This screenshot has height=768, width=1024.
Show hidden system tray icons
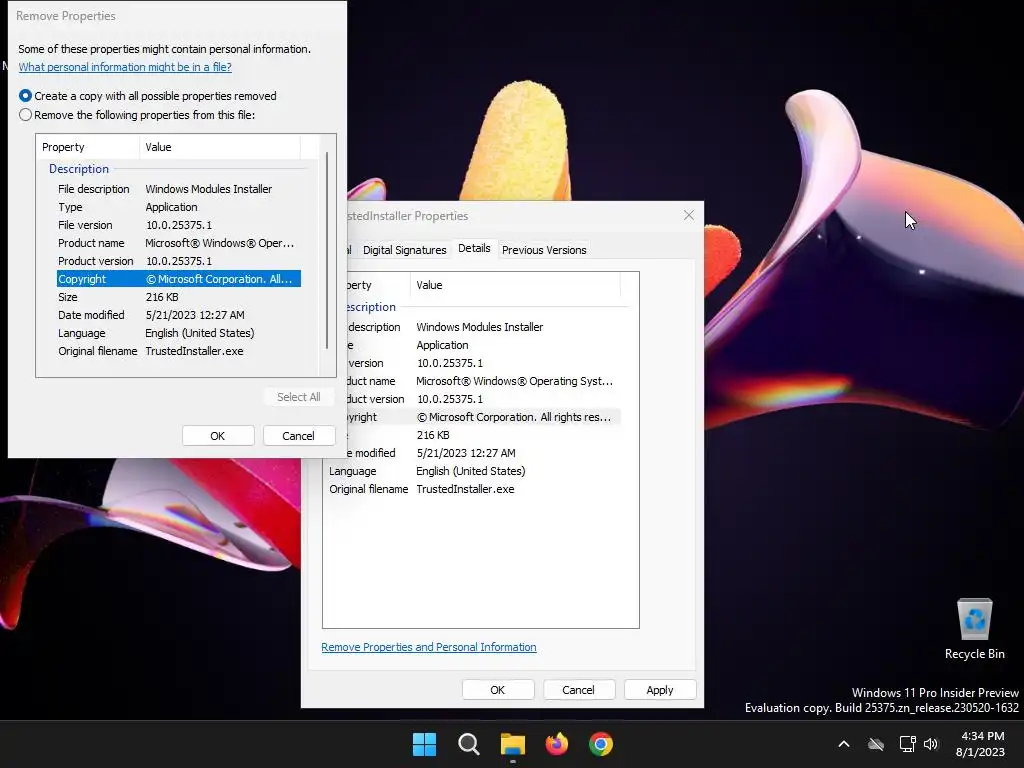click(844, 744)
